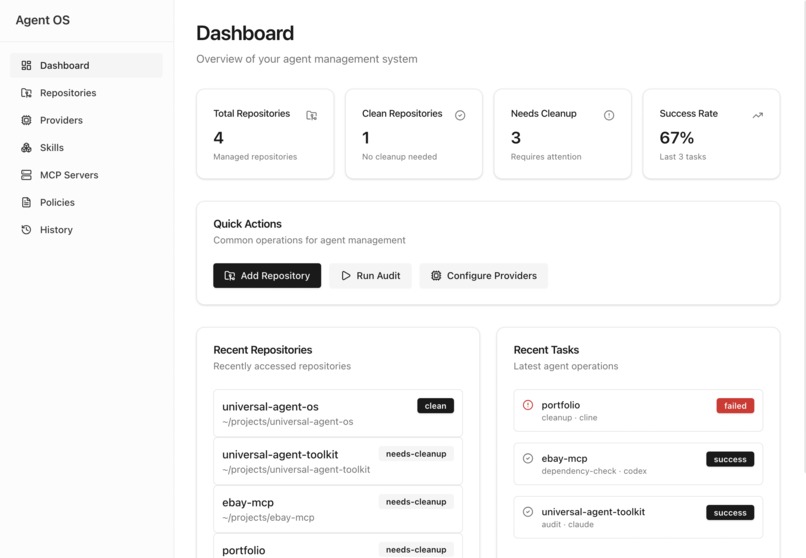This screenshot has height=558, width=806.
Task: Click the Policies document icon in sidebar
Action: click(x=26, y=202)
